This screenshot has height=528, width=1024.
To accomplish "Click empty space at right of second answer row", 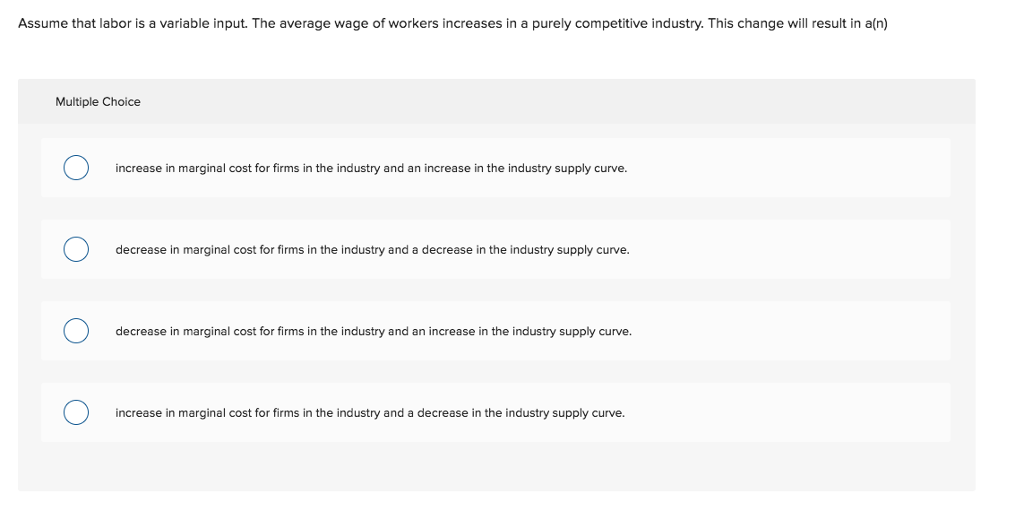I will tap(800, 250).
